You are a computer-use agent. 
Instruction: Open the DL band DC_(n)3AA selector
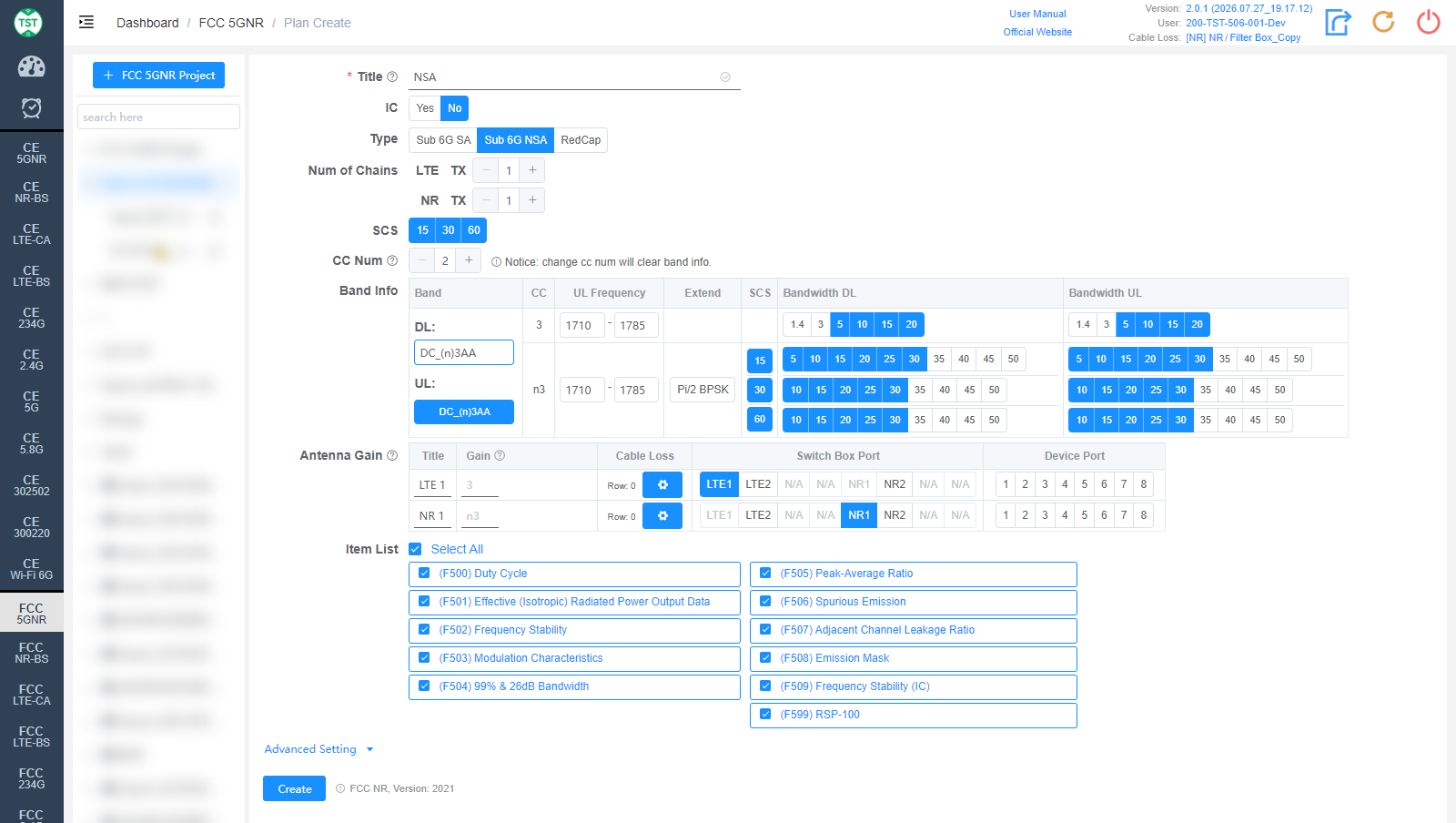tap(464, 353)
